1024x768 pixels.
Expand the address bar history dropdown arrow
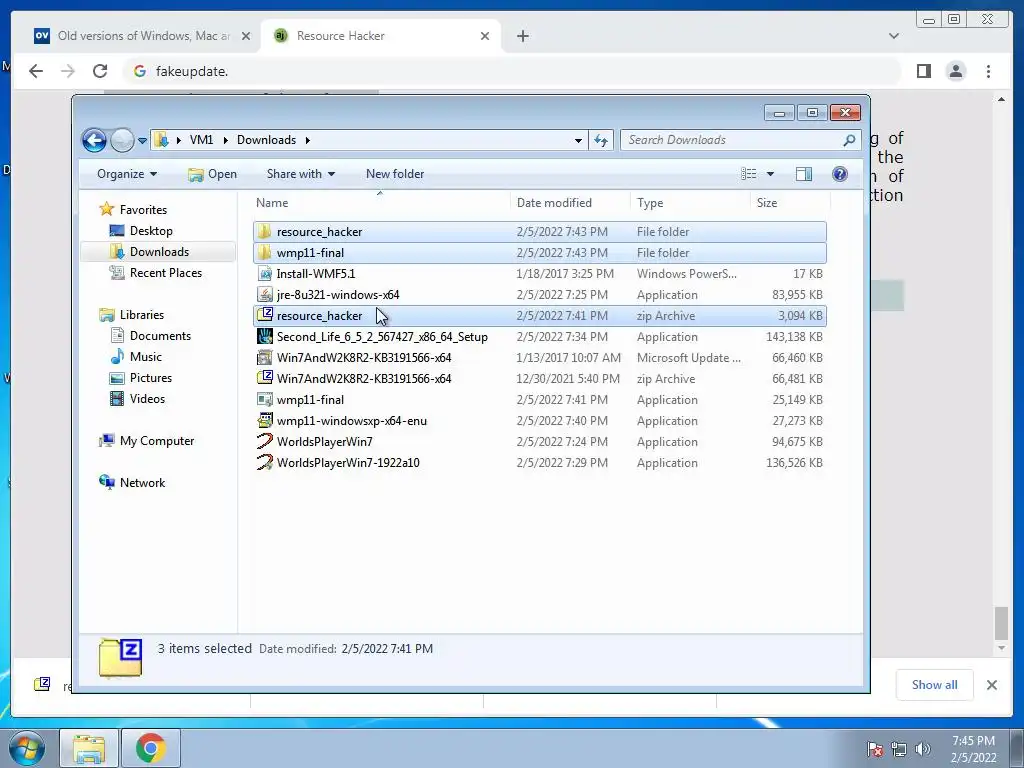(578, 140)
